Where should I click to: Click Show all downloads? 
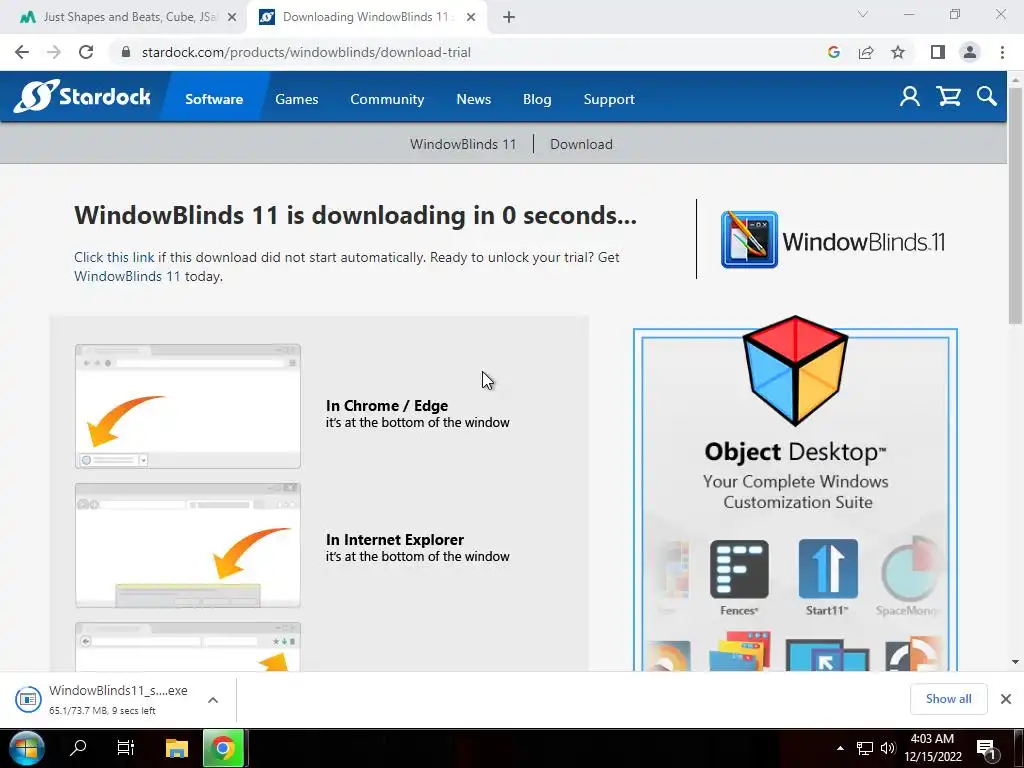(x=948, y=699)
